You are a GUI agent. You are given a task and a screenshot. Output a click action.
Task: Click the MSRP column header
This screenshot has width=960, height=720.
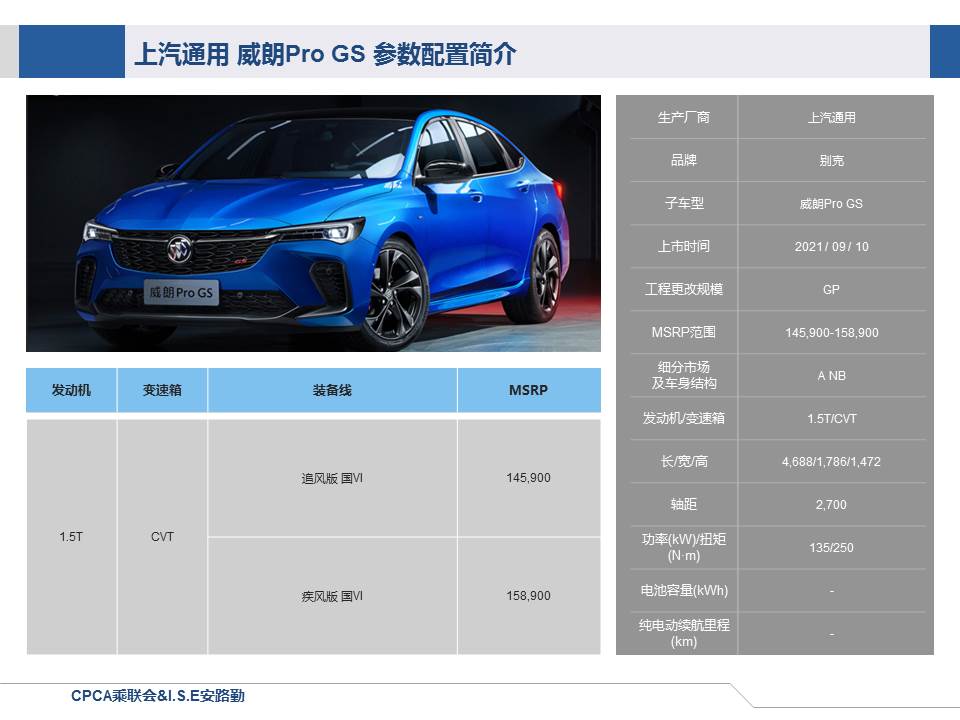pyautogui.click(x=529, y=390)
